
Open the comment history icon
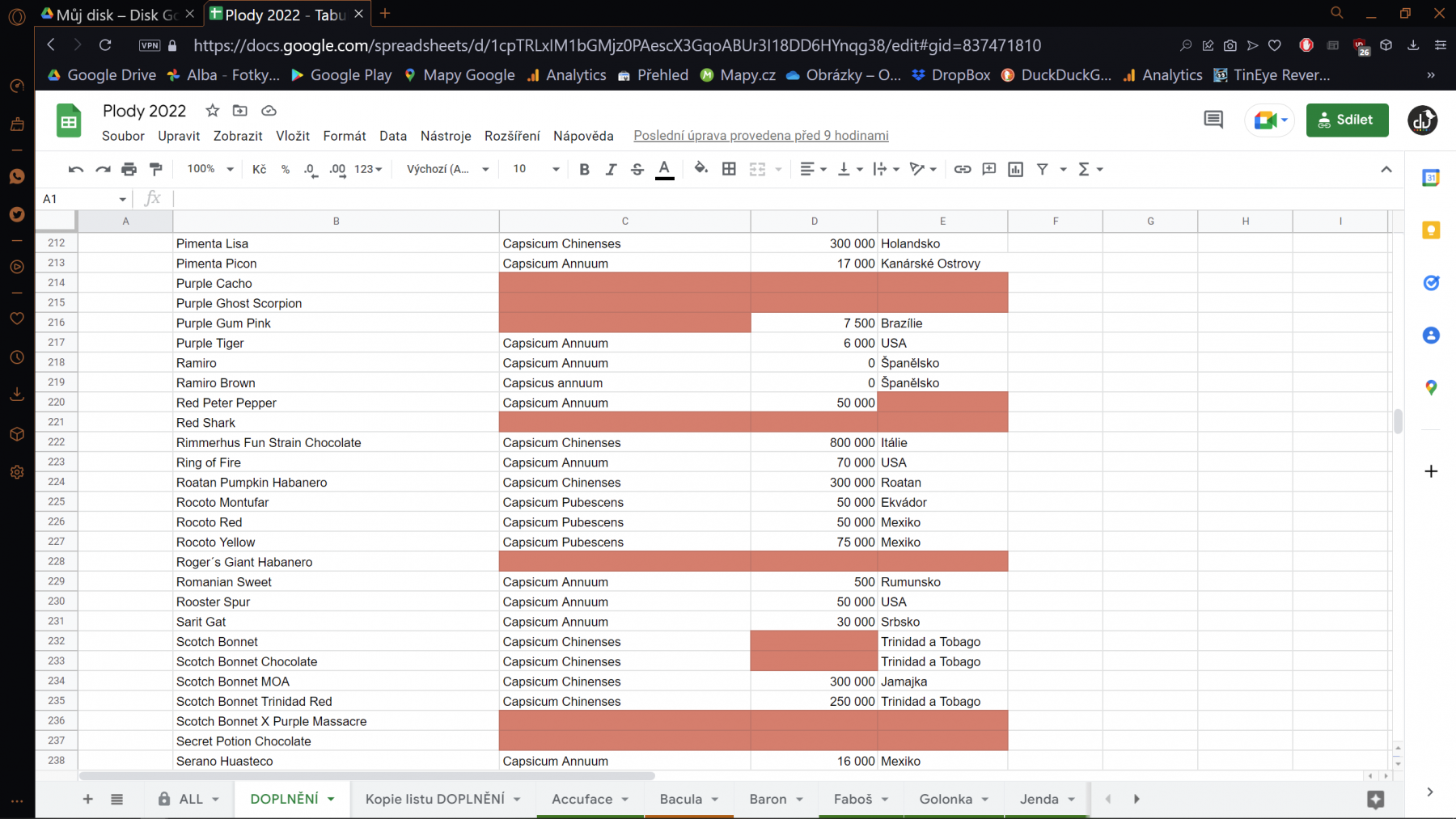coord(1213,120)
